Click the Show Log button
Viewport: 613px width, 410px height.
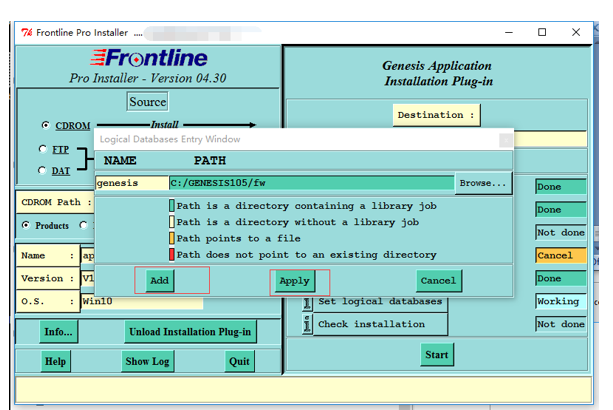coord(147,361)
